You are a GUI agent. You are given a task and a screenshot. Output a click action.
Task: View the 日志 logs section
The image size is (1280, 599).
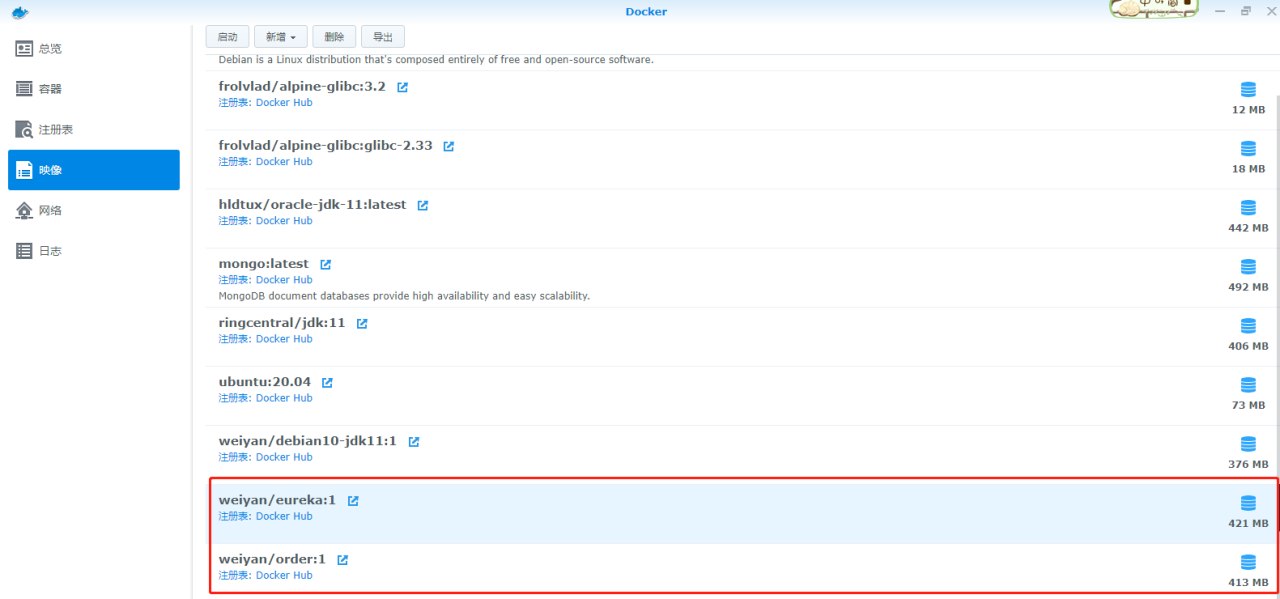click(x=94, y=251)
